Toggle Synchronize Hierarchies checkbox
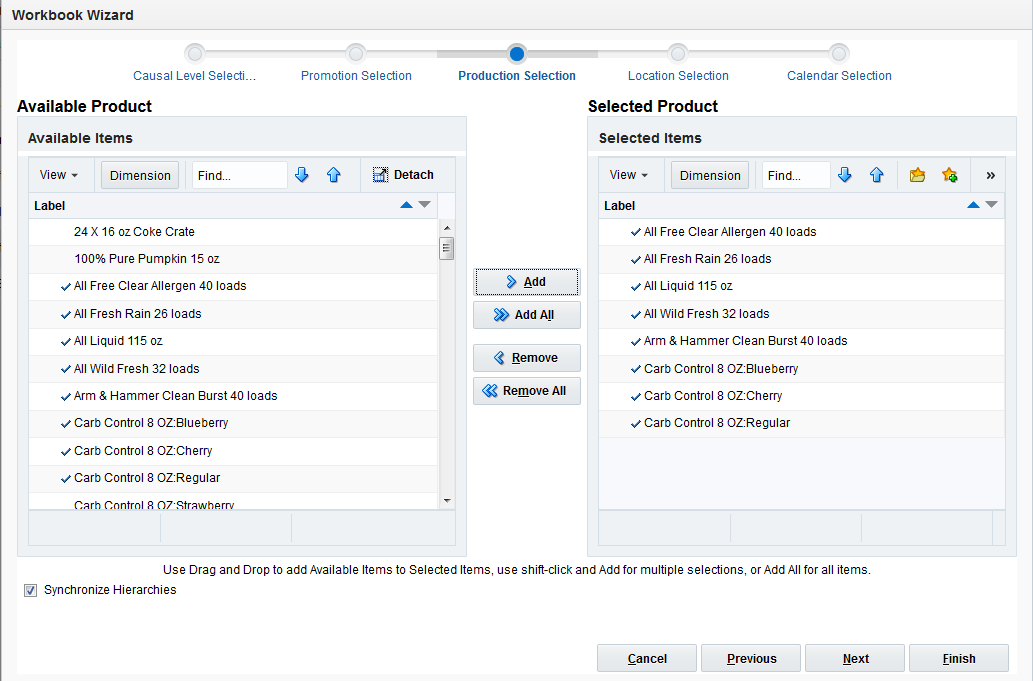 (x=30, y=590)
